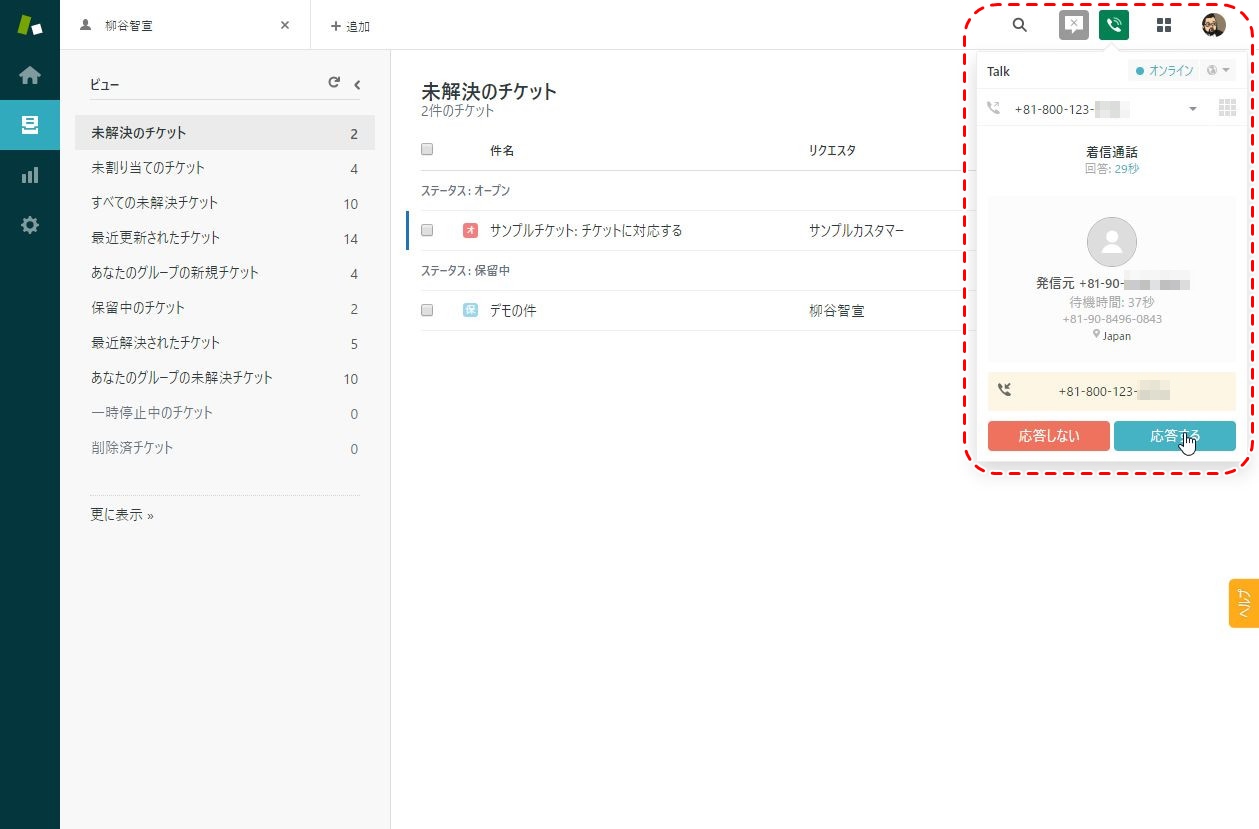Click the 着信通話 heading

[x=1112, y=152]
